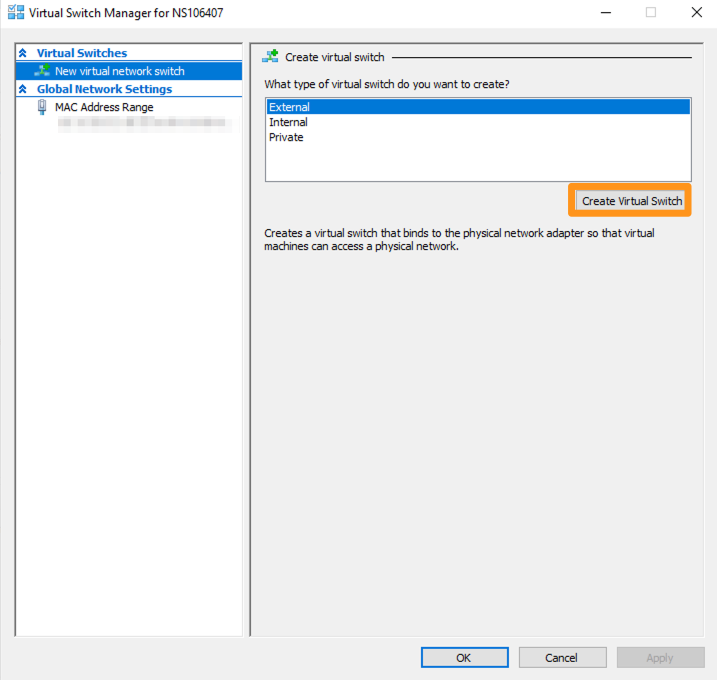Click the MAC Address Range adapter icon
The image size is (717, 680).
[42, 107]
